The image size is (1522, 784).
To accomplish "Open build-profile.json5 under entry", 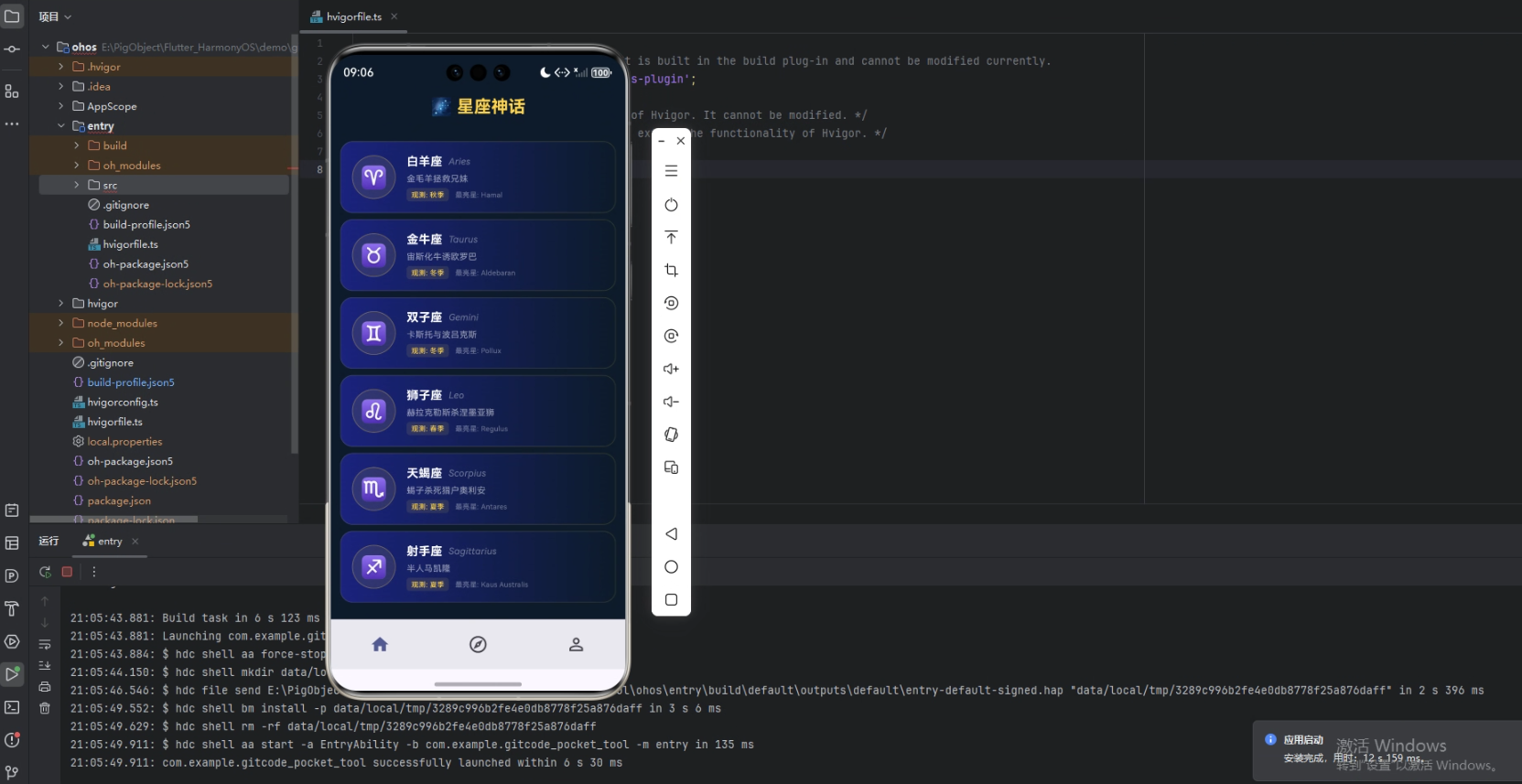I will pos(146,224).
